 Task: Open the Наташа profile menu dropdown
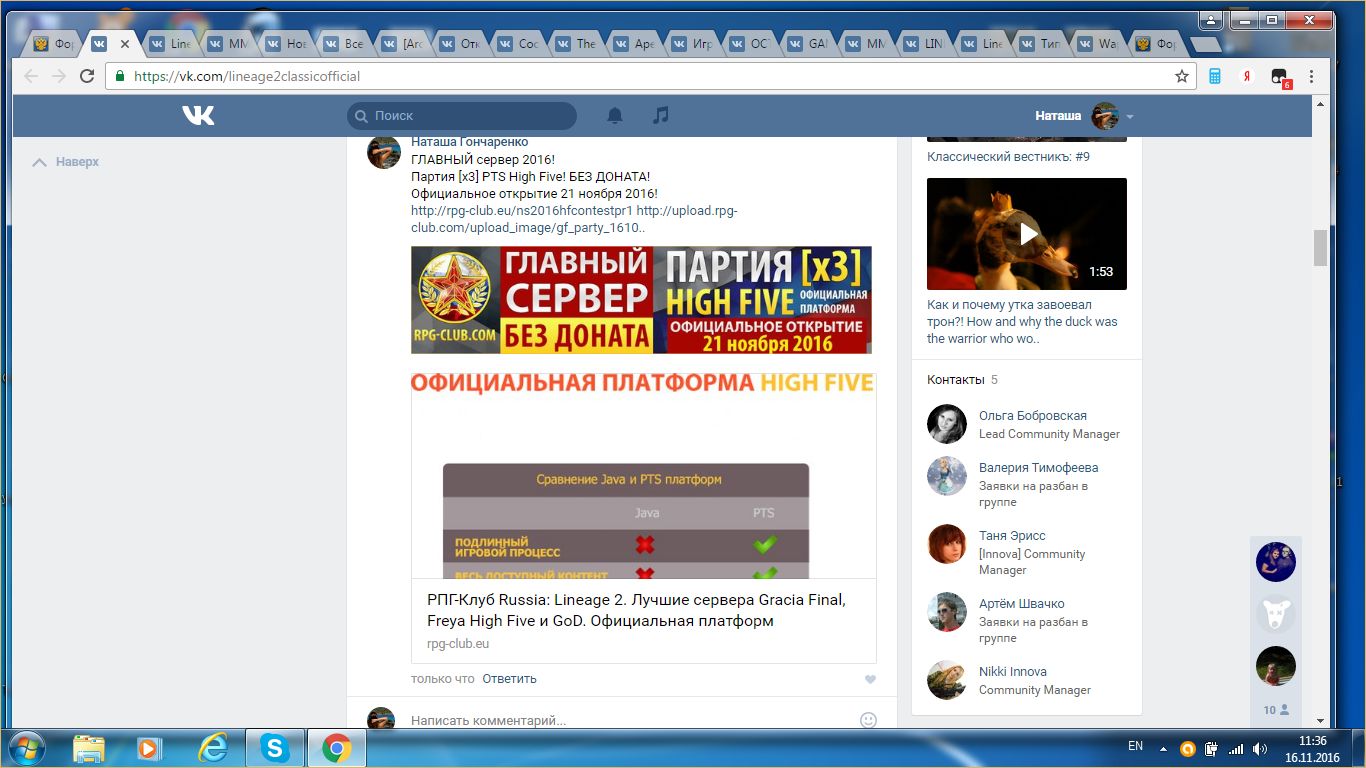1085,116
